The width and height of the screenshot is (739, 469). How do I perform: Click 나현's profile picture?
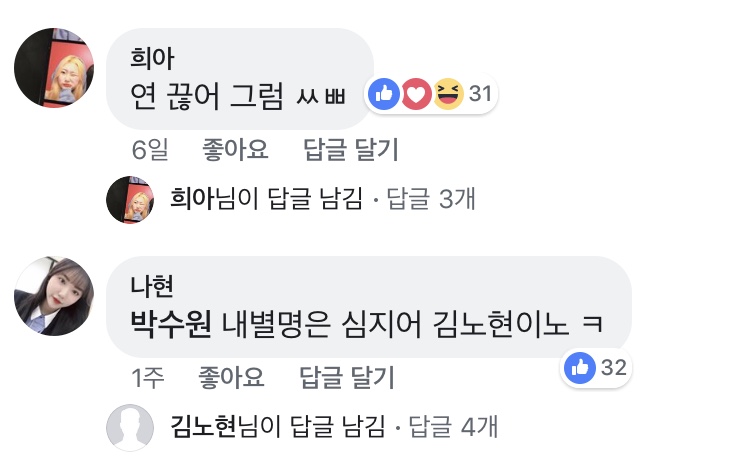56,292
